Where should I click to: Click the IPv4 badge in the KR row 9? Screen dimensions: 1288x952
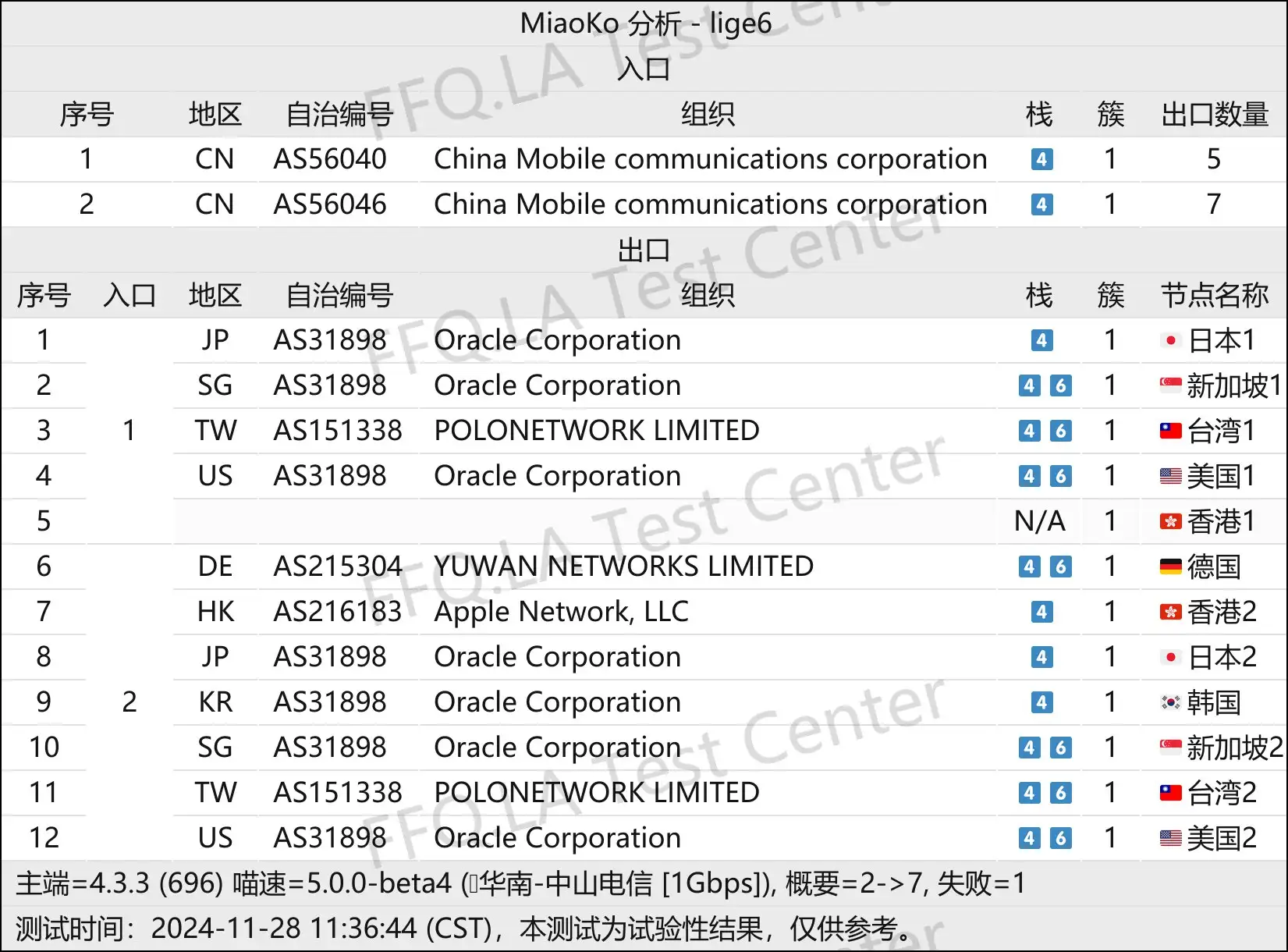(1041, 702)
